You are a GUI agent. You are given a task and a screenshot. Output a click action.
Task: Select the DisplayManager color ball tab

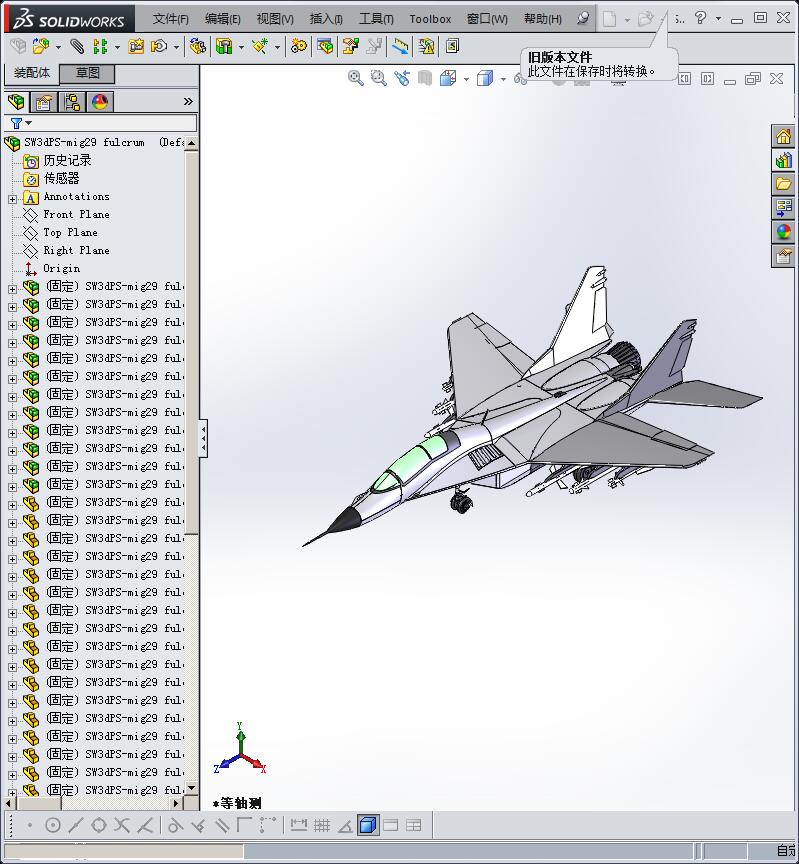pyautogui.click(x=100, y=102)
